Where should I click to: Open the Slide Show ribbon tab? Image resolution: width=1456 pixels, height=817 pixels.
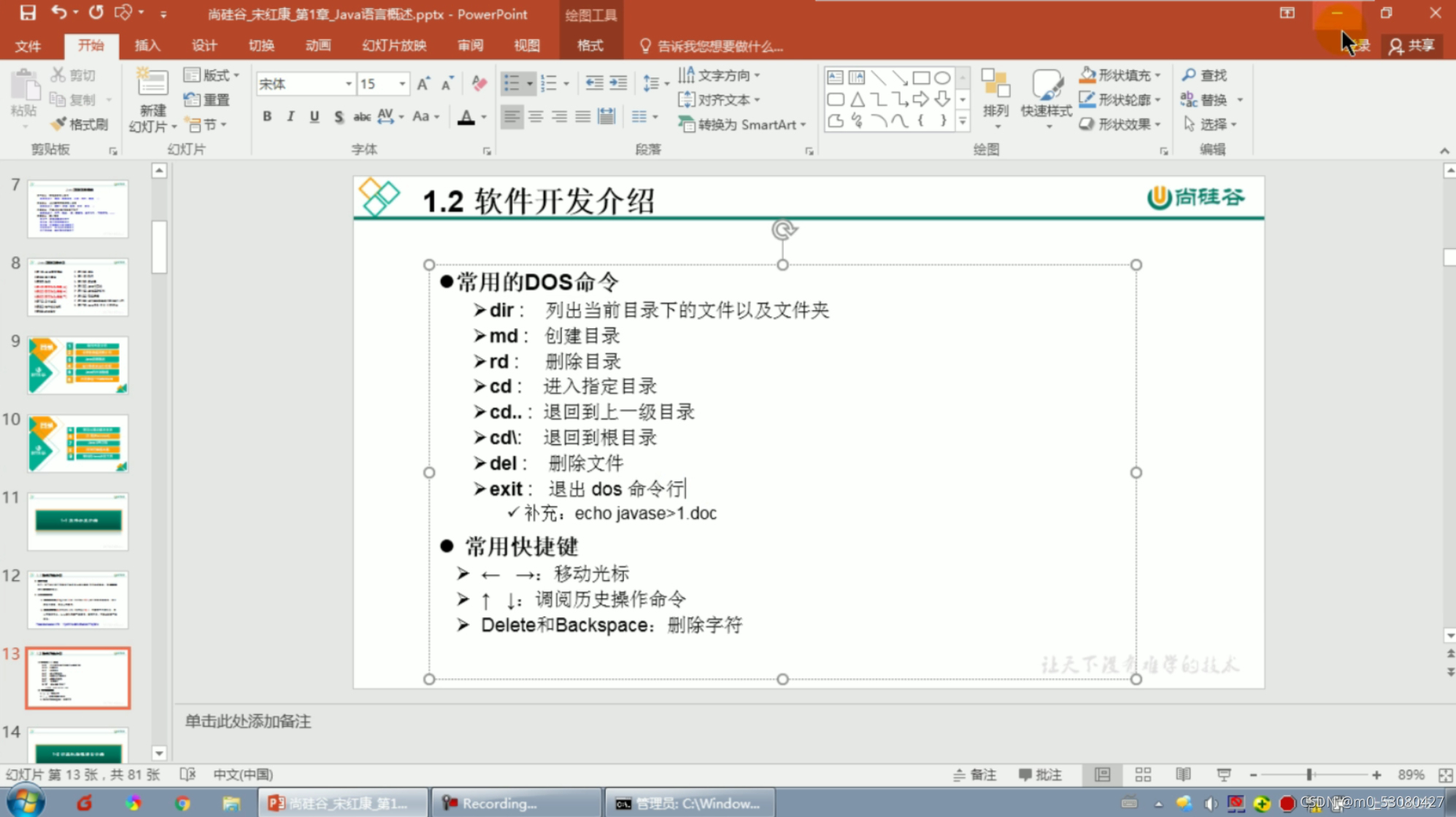pyautogui.click(x=394, y=45)
